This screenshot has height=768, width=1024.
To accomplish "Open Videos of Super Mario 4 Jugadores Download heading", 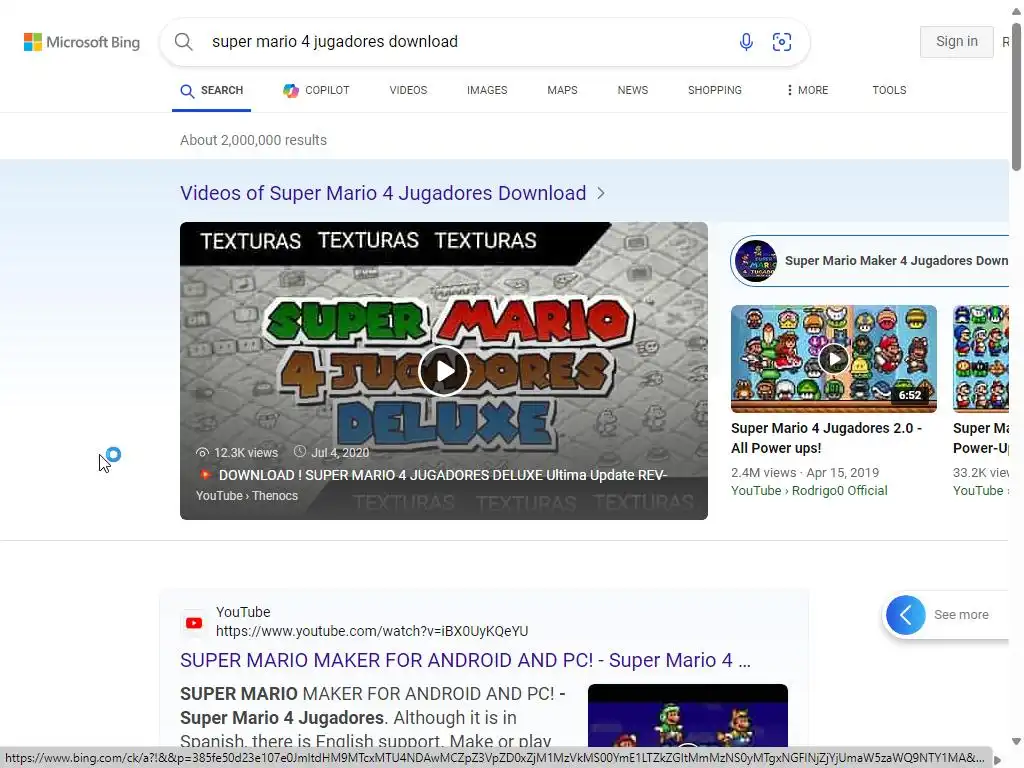I will [383, 193].
